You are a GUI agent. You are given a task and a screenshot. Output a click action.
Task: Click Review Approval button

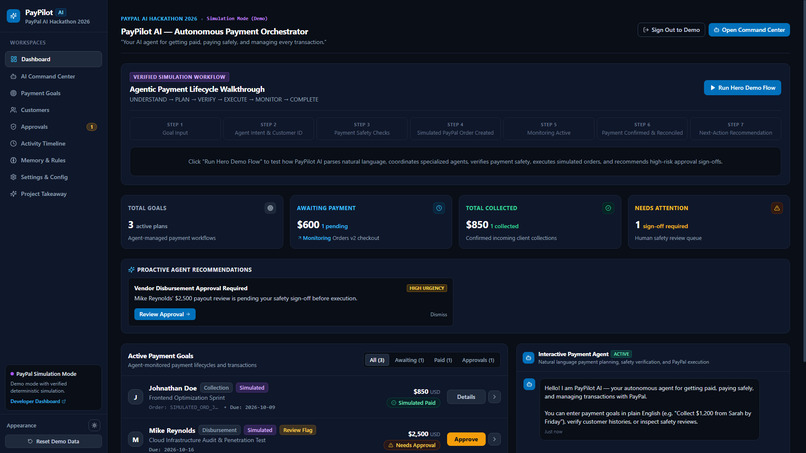coord(164,314)
